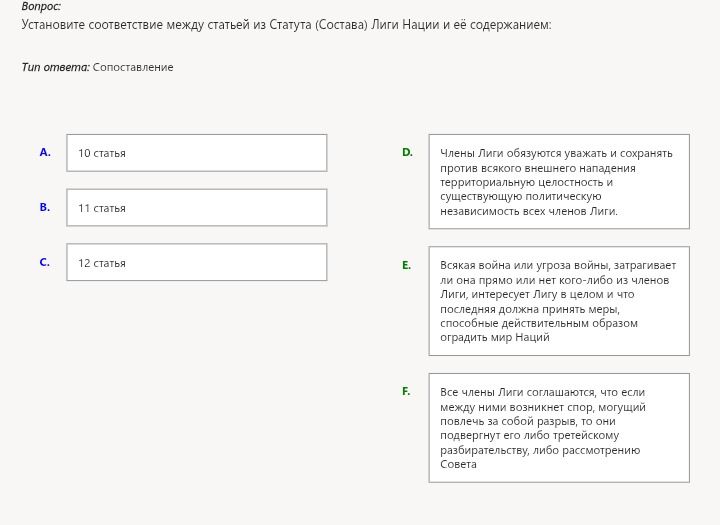
Task: Click the green letter E label
Action: pos(406,265)
